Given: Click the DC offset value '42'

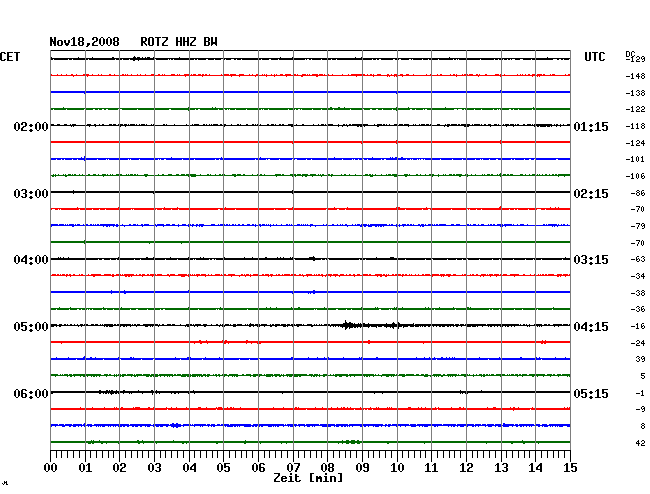Looking at the screenshot, I should tap(640, 443).
